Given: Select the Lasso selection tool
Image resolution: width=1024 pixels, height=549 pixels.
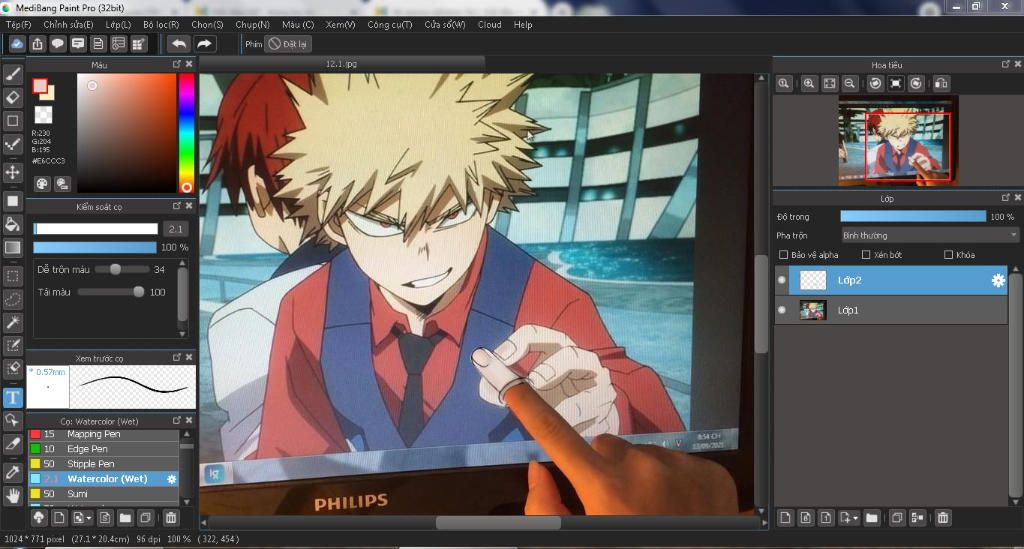Looking at the screenshot, I should (12, 299).
